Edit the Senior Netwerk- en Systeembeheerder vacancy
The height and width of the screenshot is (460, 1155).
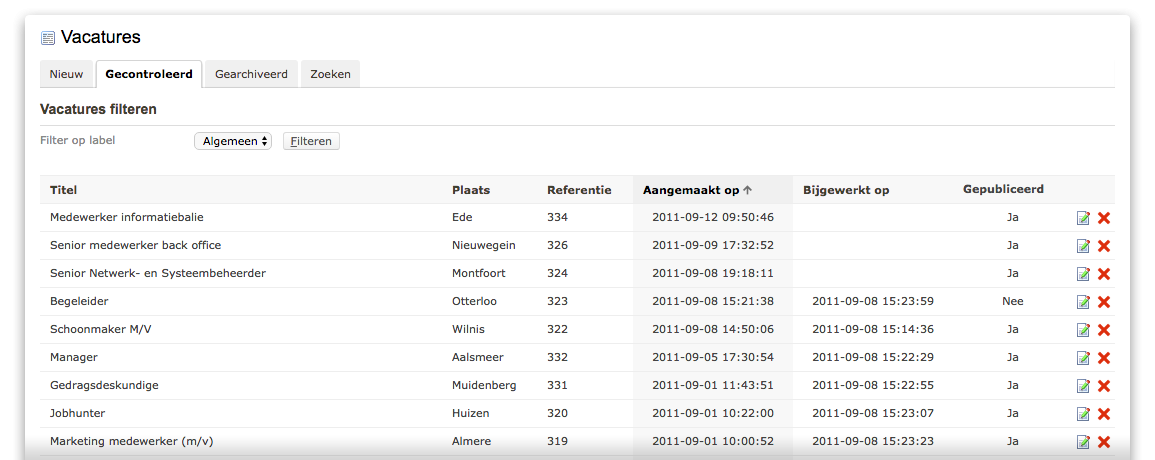coord(1083,274)
